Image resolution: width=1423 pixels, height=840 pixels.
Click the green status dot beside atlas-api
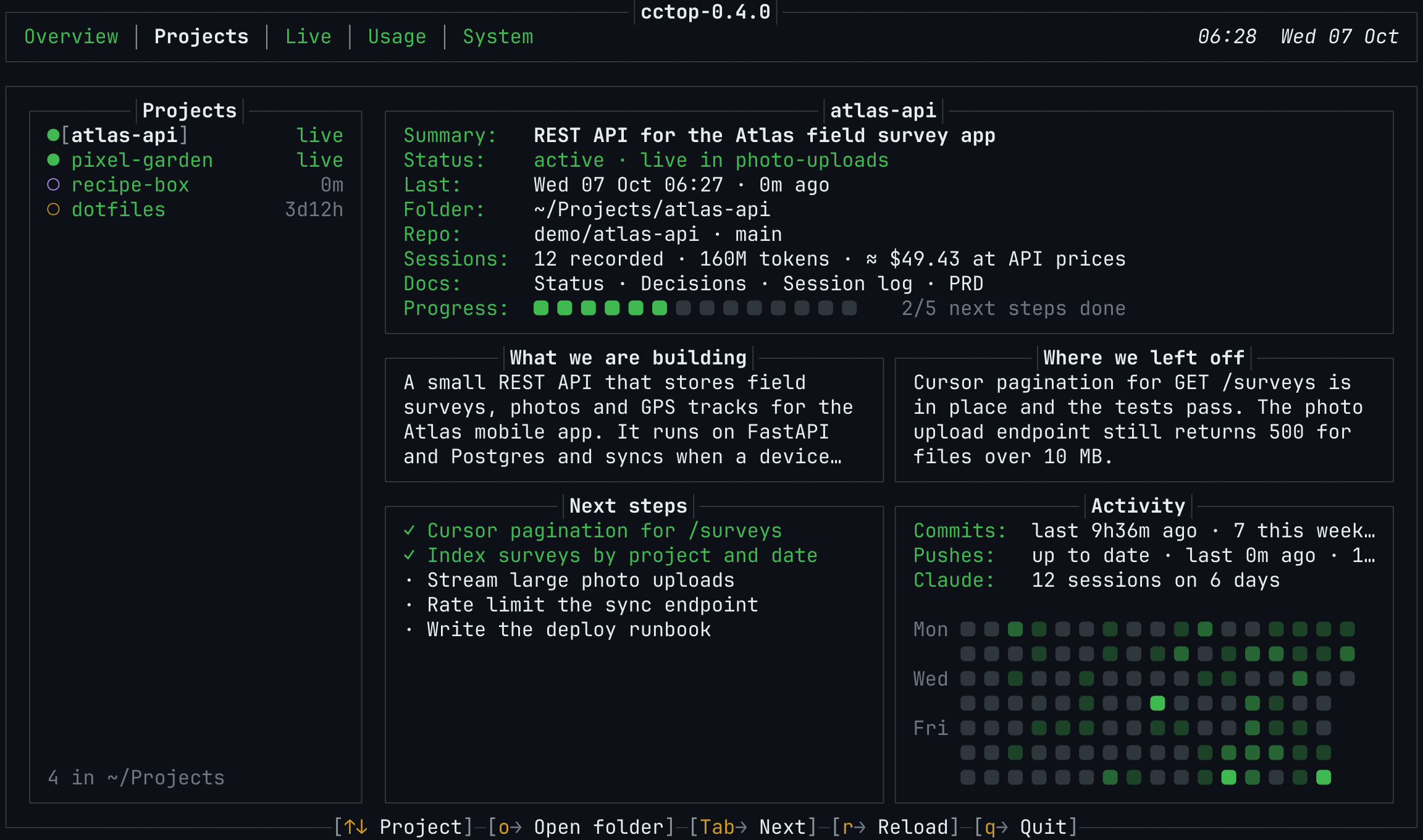coord(53,135)
